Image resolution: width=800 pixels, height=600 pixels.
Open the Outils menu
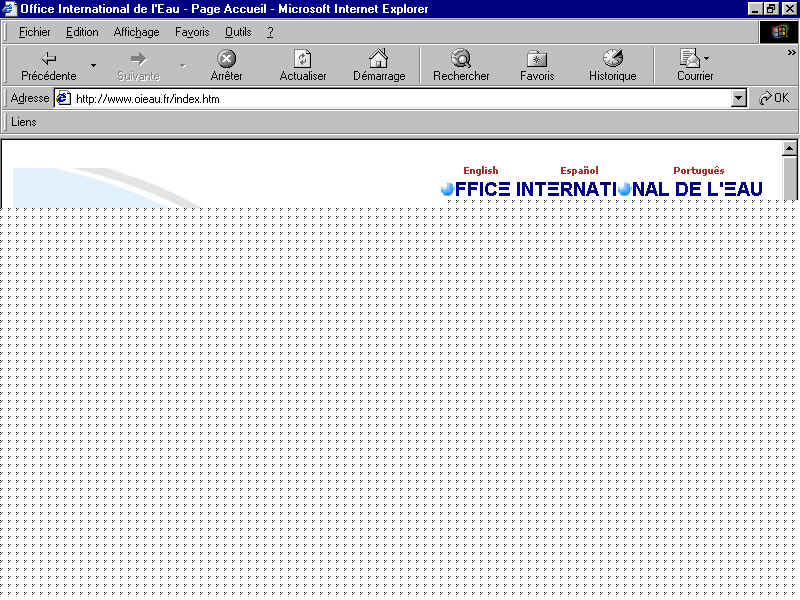coord(238,32)
